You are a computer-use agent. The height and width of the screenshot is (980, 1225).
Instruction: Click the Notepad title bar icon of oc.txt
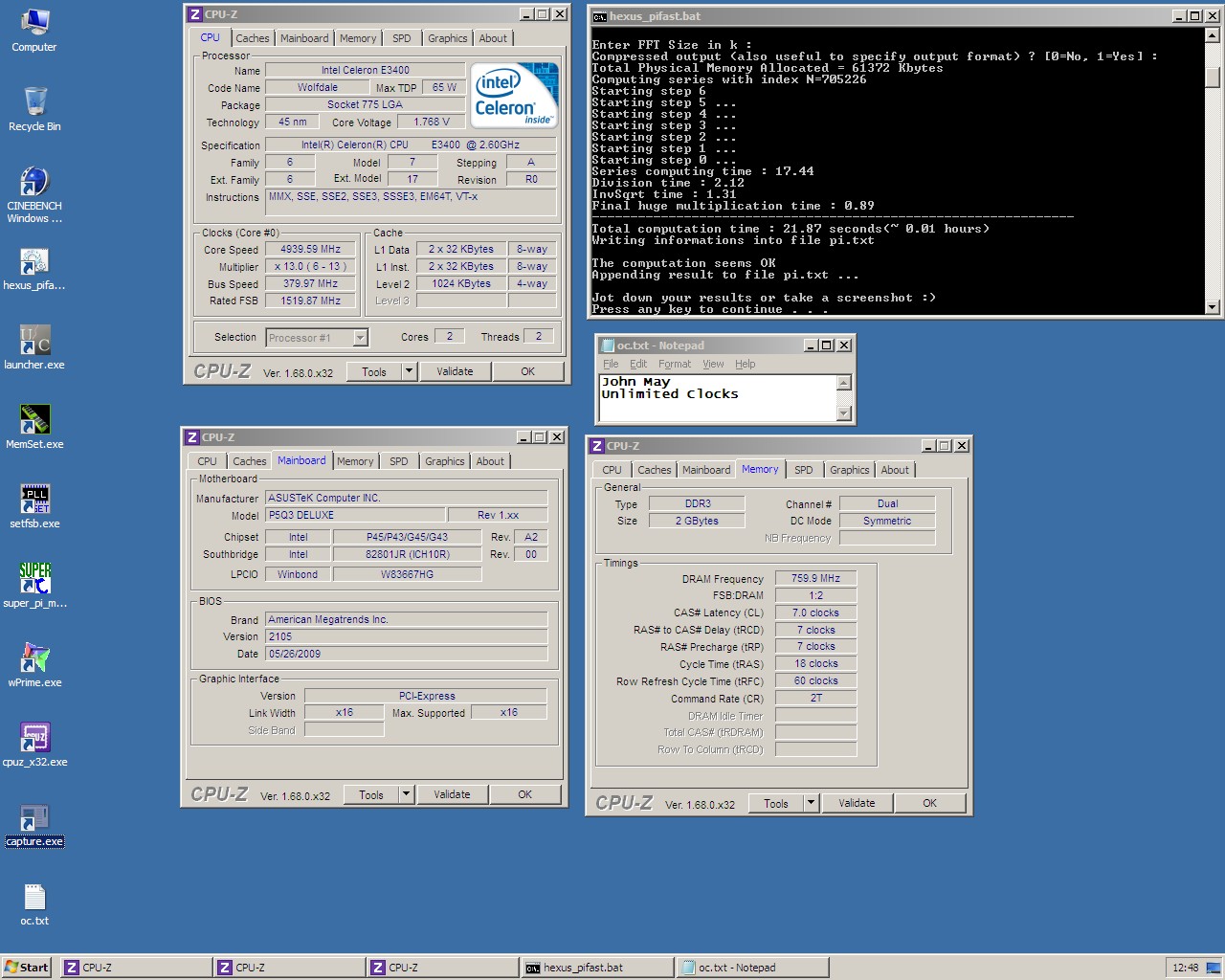pyautogui.click(x=607, y=345)
